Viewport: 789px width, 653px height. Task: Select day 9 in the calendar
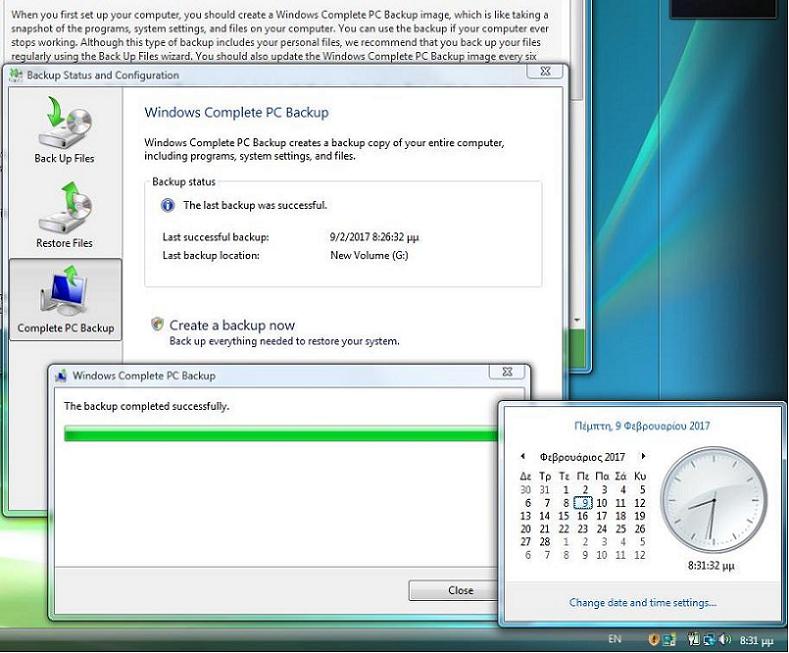pos(584,503)
